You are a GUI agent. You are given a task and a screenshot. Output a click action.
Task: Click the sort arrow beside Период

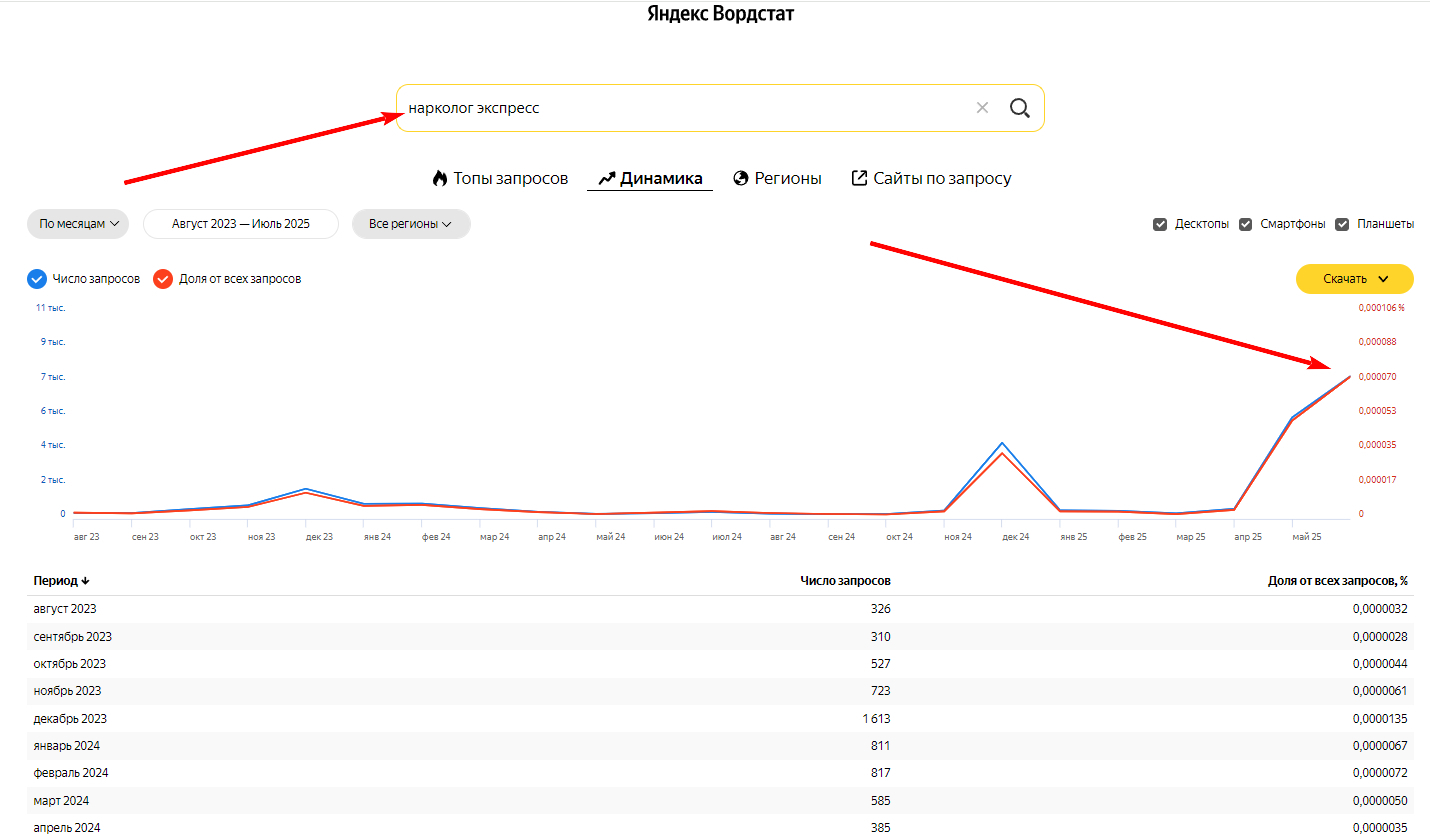(86, 581)
